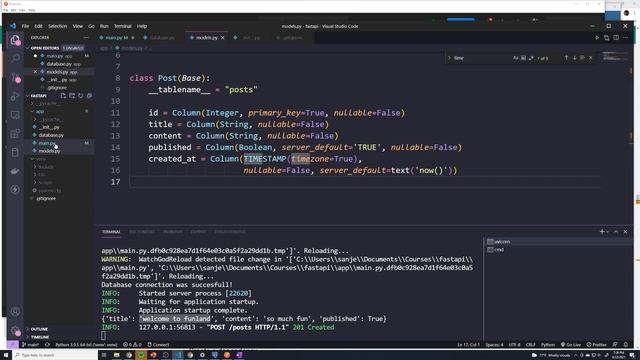
Task: Click the editor minimap preview
Action: pyautogui.click(x=615, y=56)
